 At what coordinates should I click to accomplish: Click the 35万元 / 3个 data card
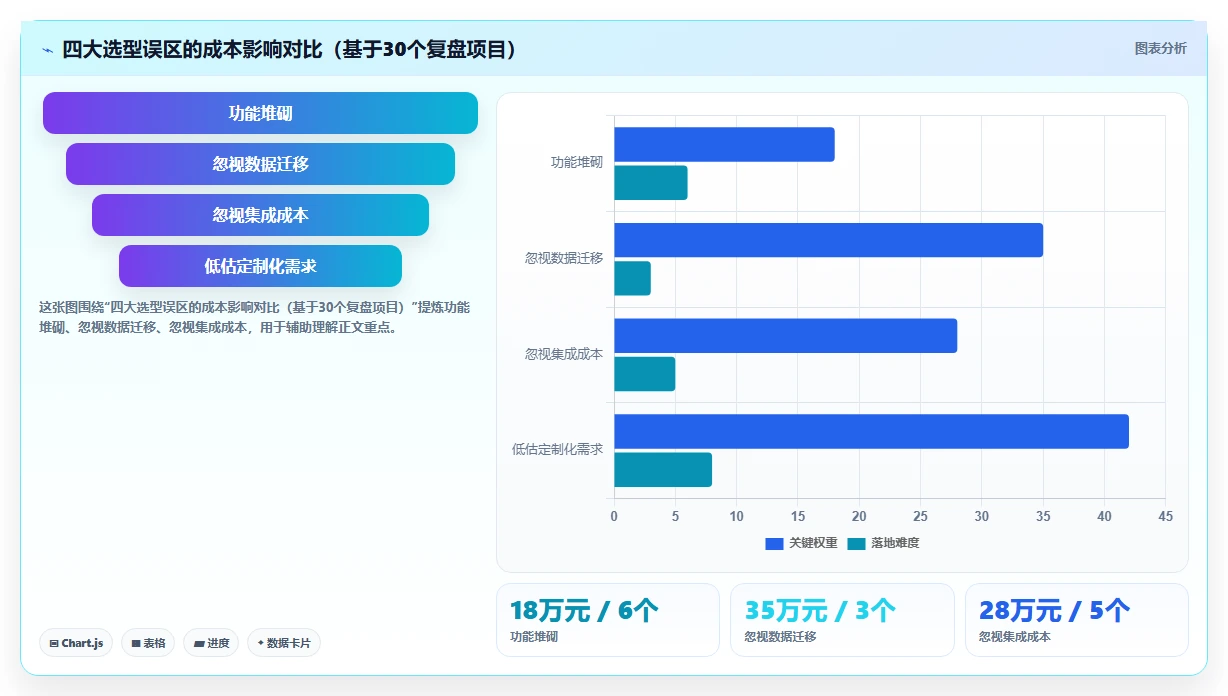[842, 620]
